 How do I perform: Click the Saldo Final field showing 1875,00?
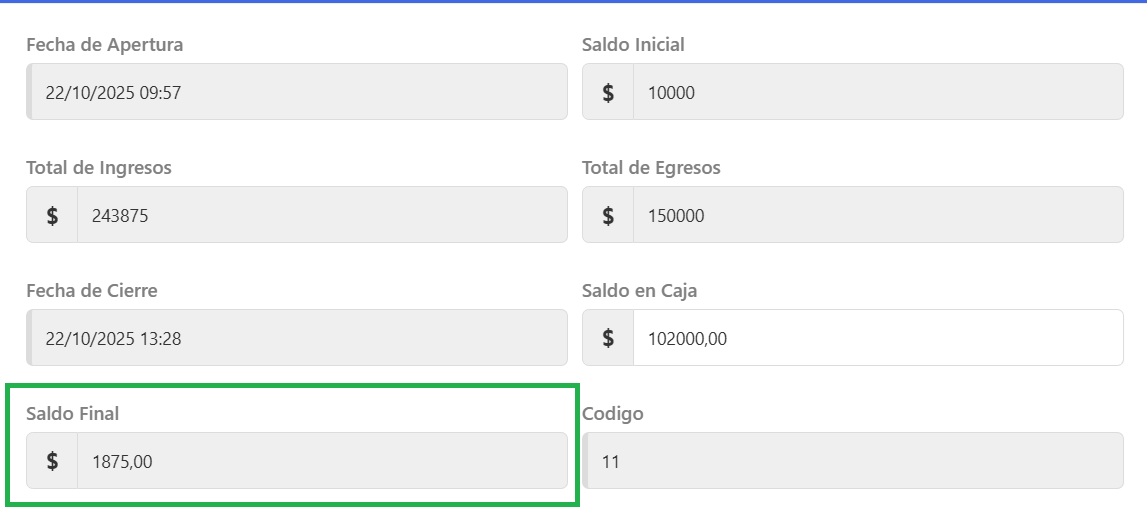coord(321,461)
